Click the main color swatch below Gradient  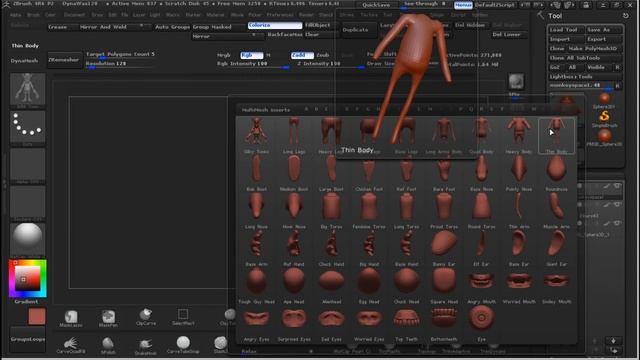pyautogui.click(x=37, y=316)
